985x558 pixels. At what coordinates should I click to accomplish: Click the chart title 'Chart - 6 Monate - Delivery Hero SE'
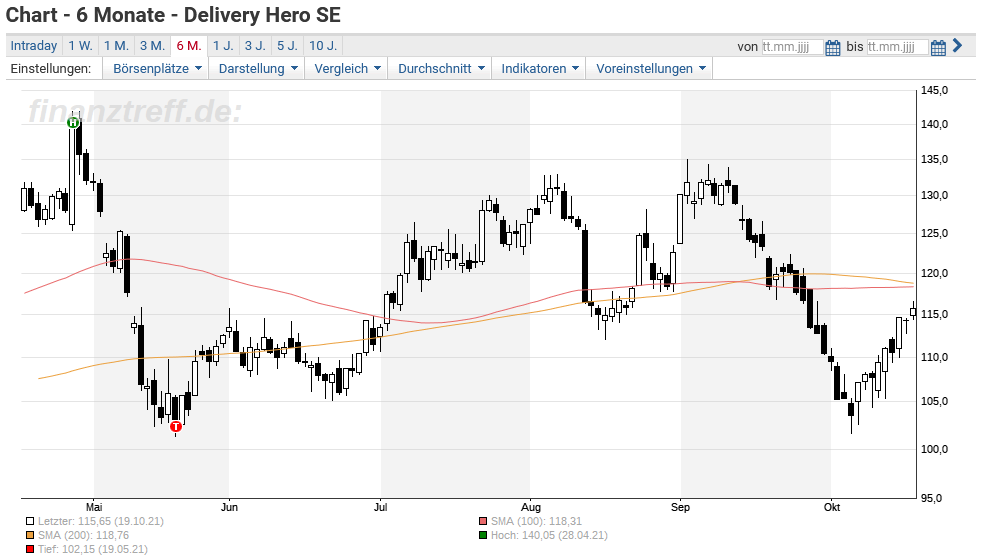(x=173, y=15)
